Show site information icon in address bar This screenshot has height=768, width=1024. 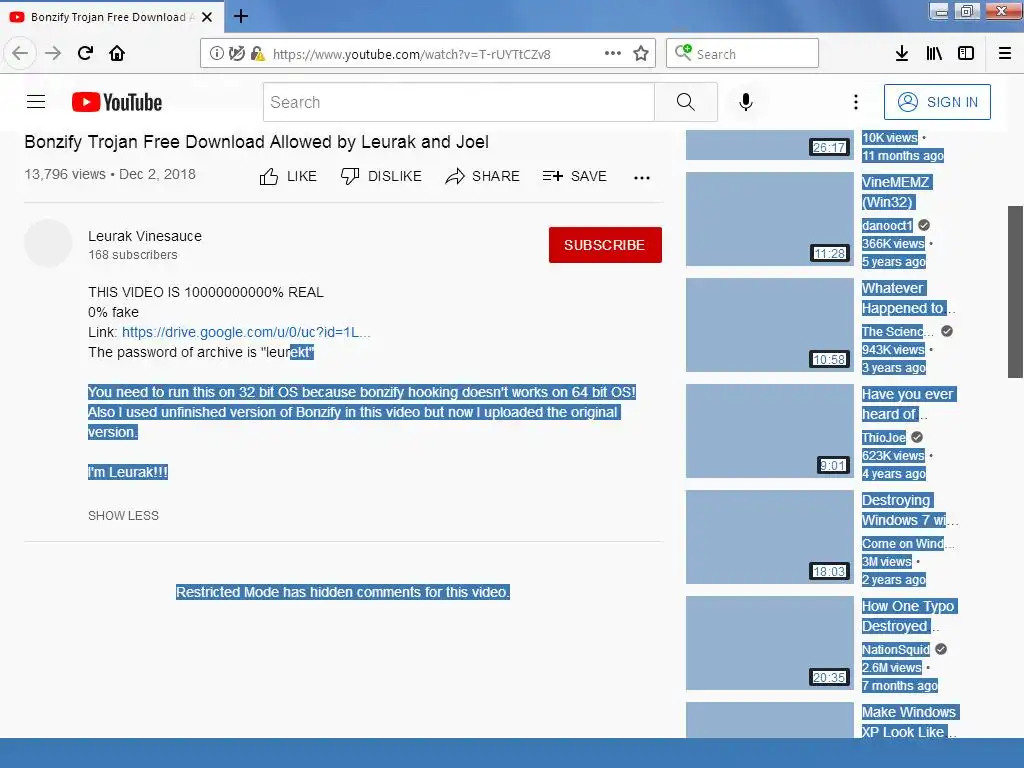click(x=217, y=54)
